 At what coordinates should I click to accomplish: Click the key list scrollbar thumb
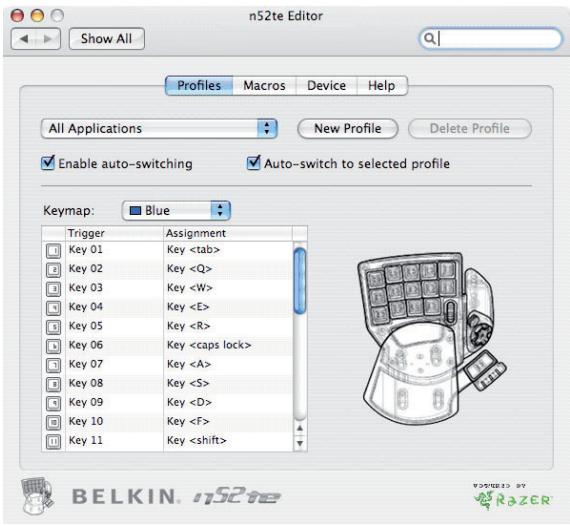[300, 280]
